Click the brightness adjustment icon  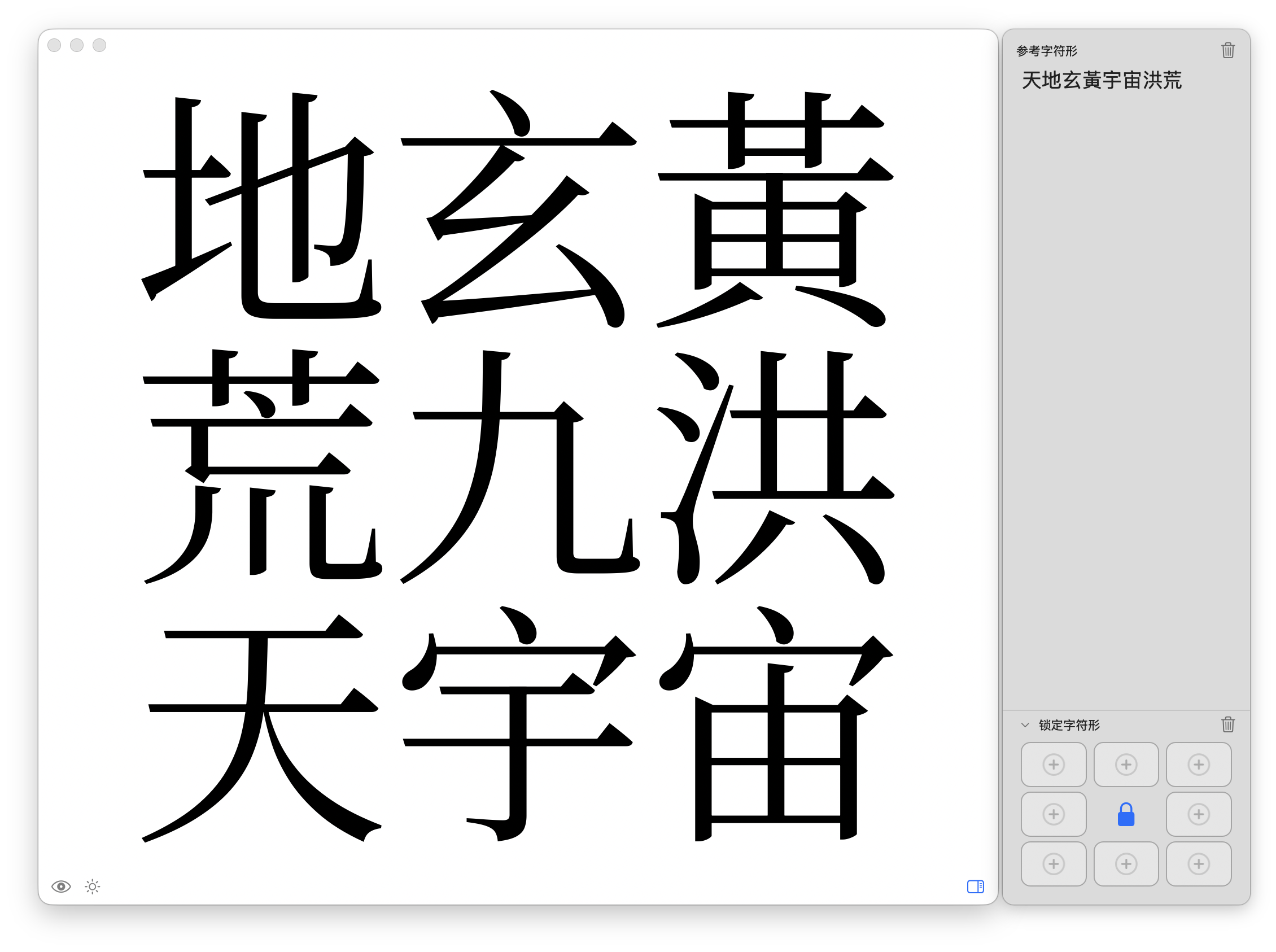pyautogui.click(x=92, y=886)
